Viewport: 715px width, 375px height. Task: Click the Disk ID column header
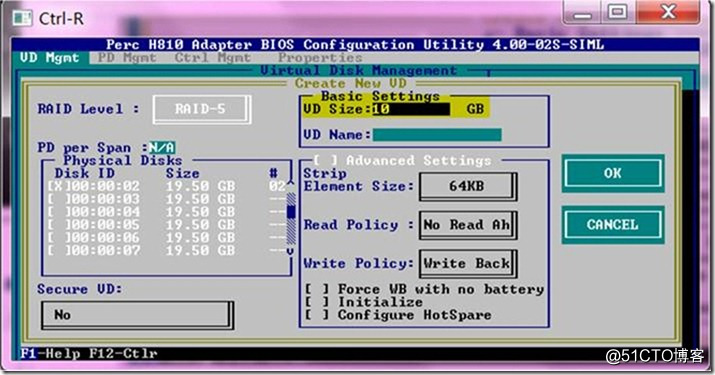click(x=85, y=173)
